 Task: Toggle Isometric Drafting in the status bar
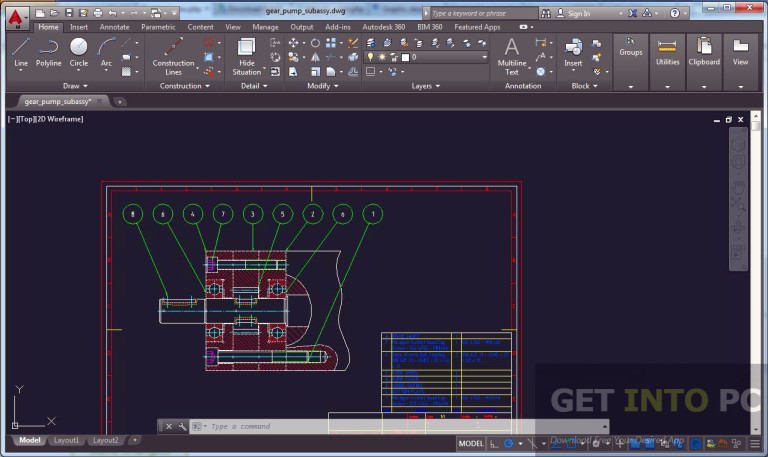532,444
